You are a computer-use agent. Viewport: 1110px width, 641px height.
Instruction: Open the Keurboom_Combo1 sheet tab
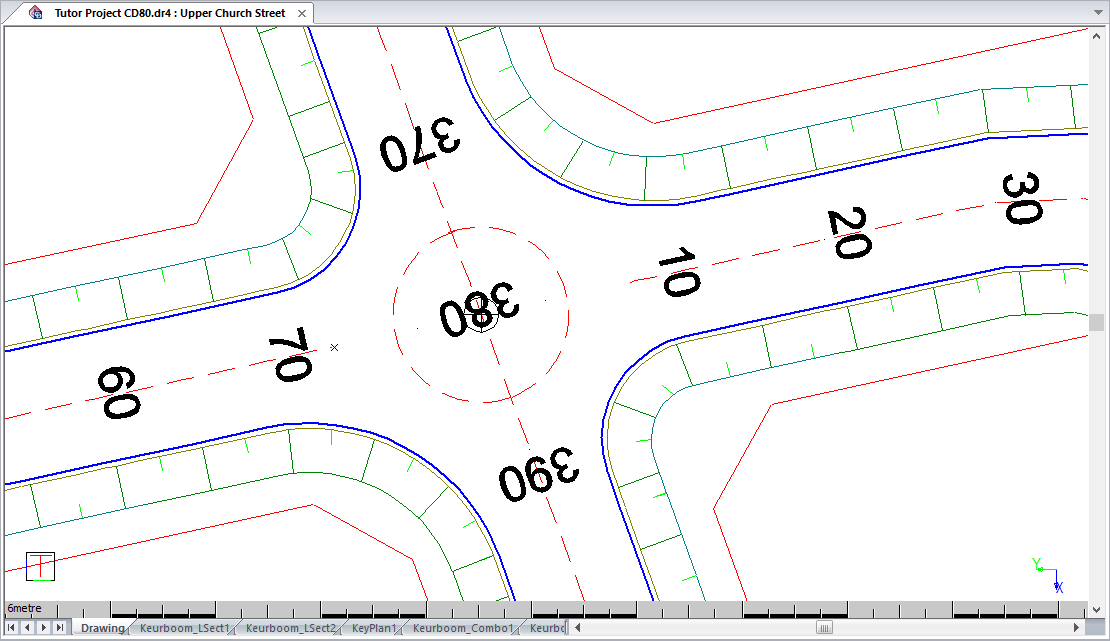(463, 628)
